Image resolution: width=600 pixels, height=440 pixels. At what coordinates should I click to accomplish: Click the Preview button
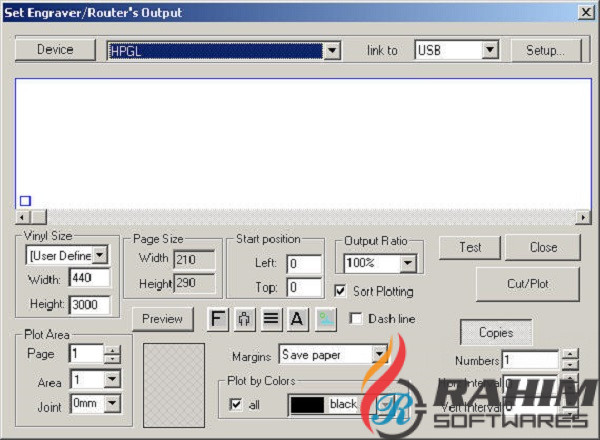coord(163,319)
